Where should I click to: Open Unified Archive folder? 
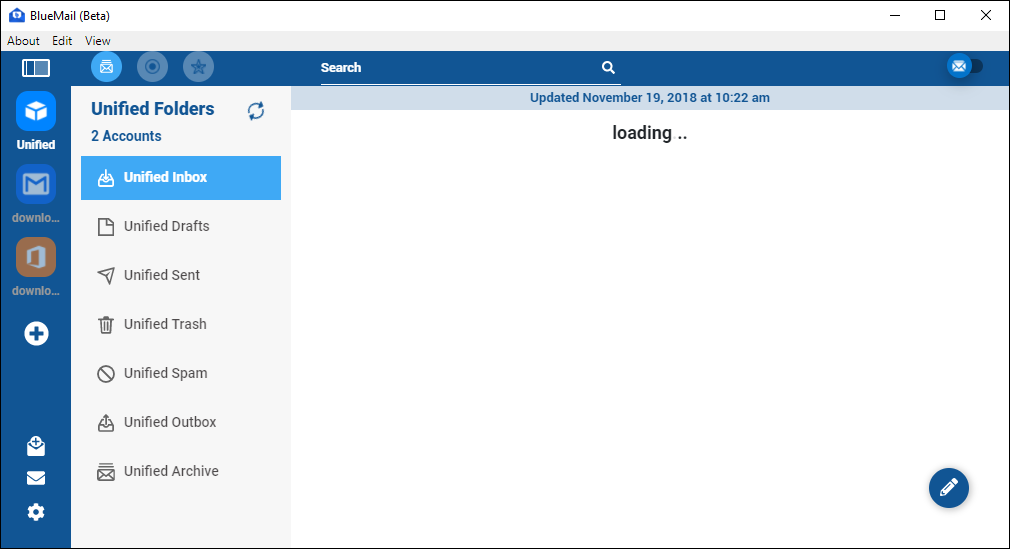[x=181, y=471]
